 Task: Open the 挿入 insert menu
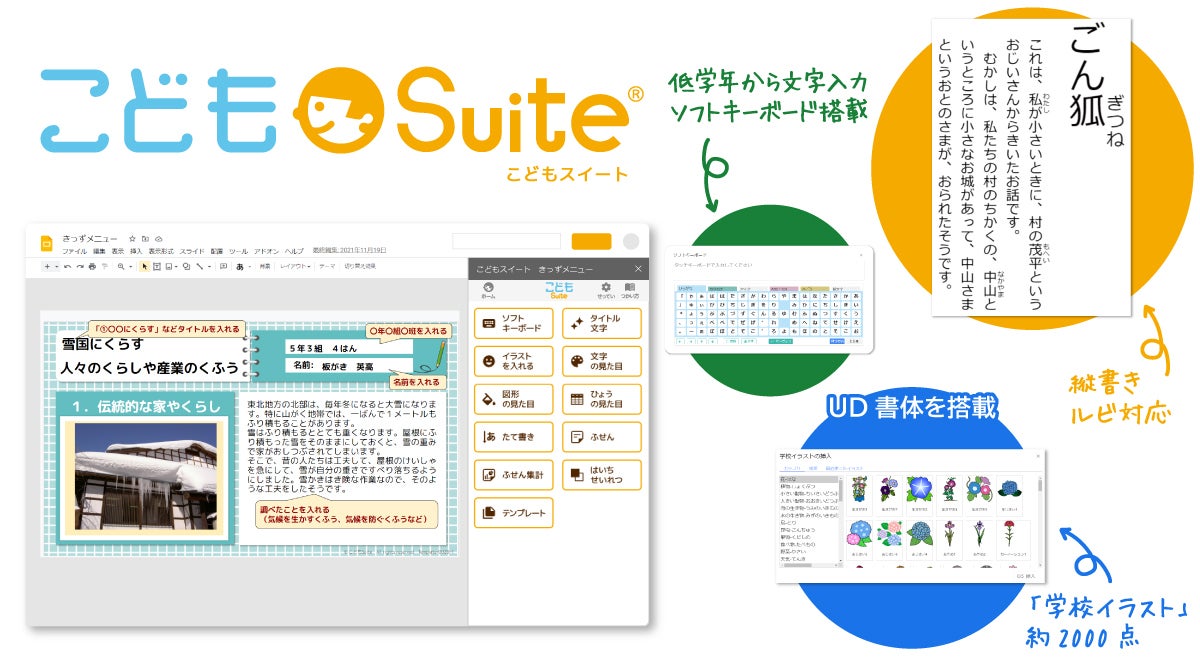click(x=135, y=251)
